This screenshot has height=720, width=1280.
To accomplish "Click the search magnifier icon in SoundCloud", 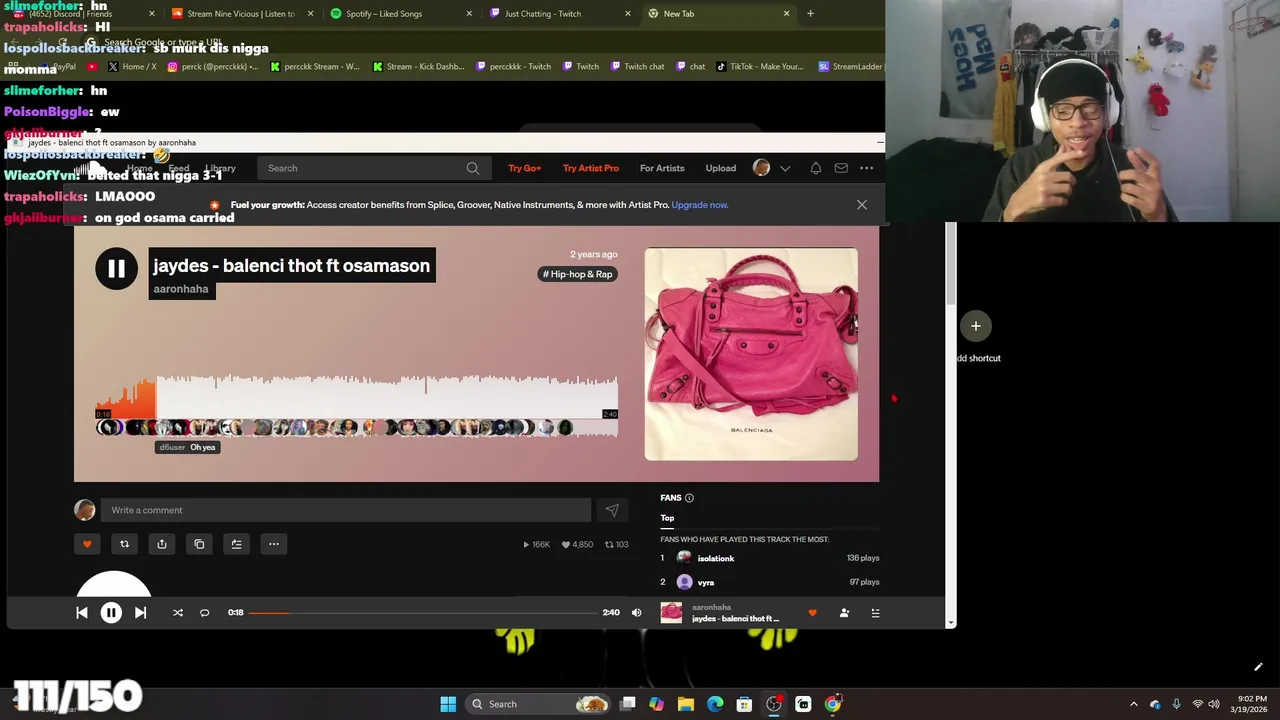I will (x=473, y=168).
